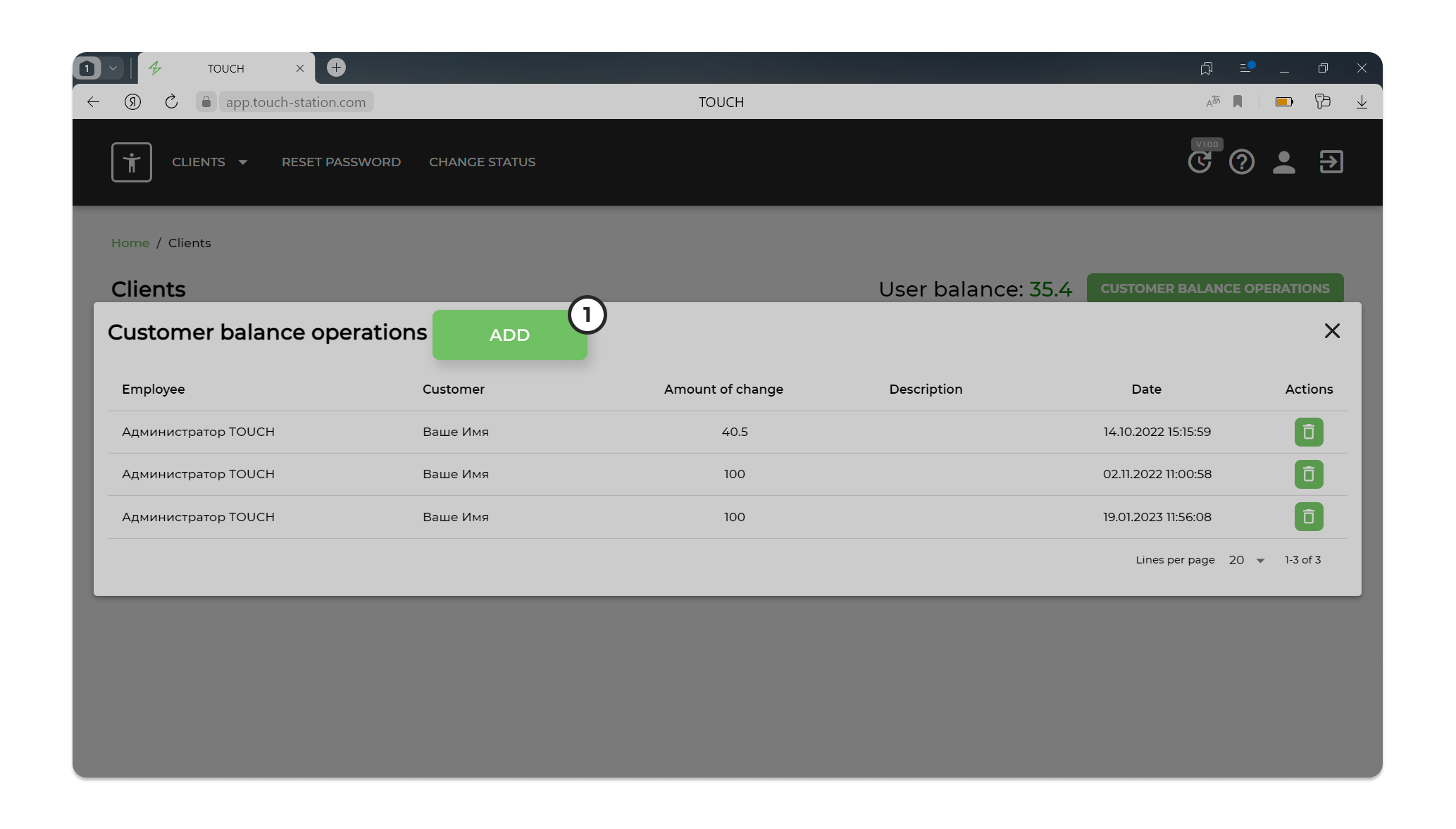Click the ADD button

510,335
